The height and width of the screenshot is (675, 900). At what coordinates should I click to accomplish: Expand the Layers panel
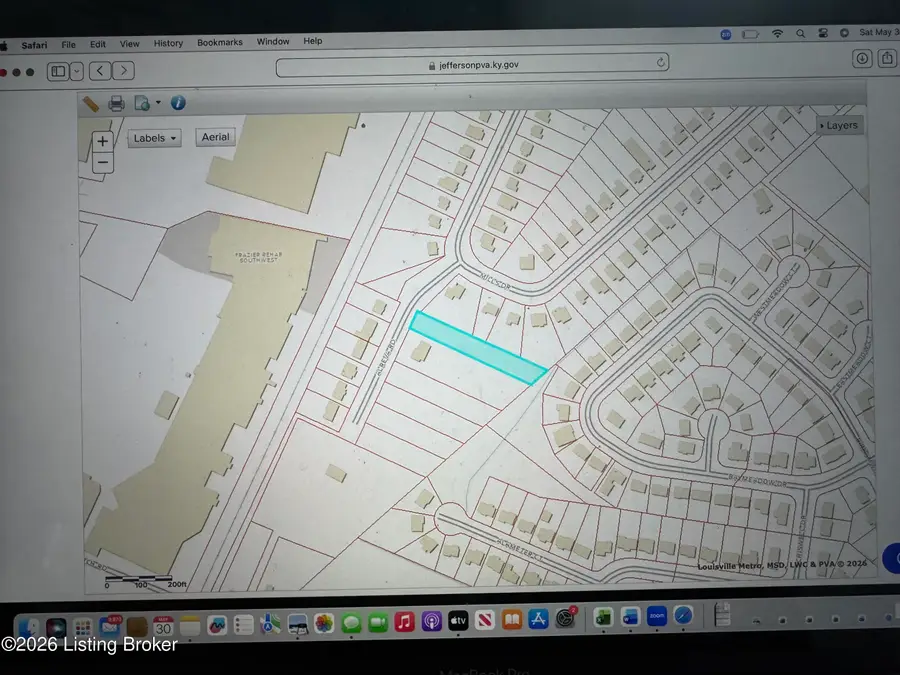(x=839, y=126)
